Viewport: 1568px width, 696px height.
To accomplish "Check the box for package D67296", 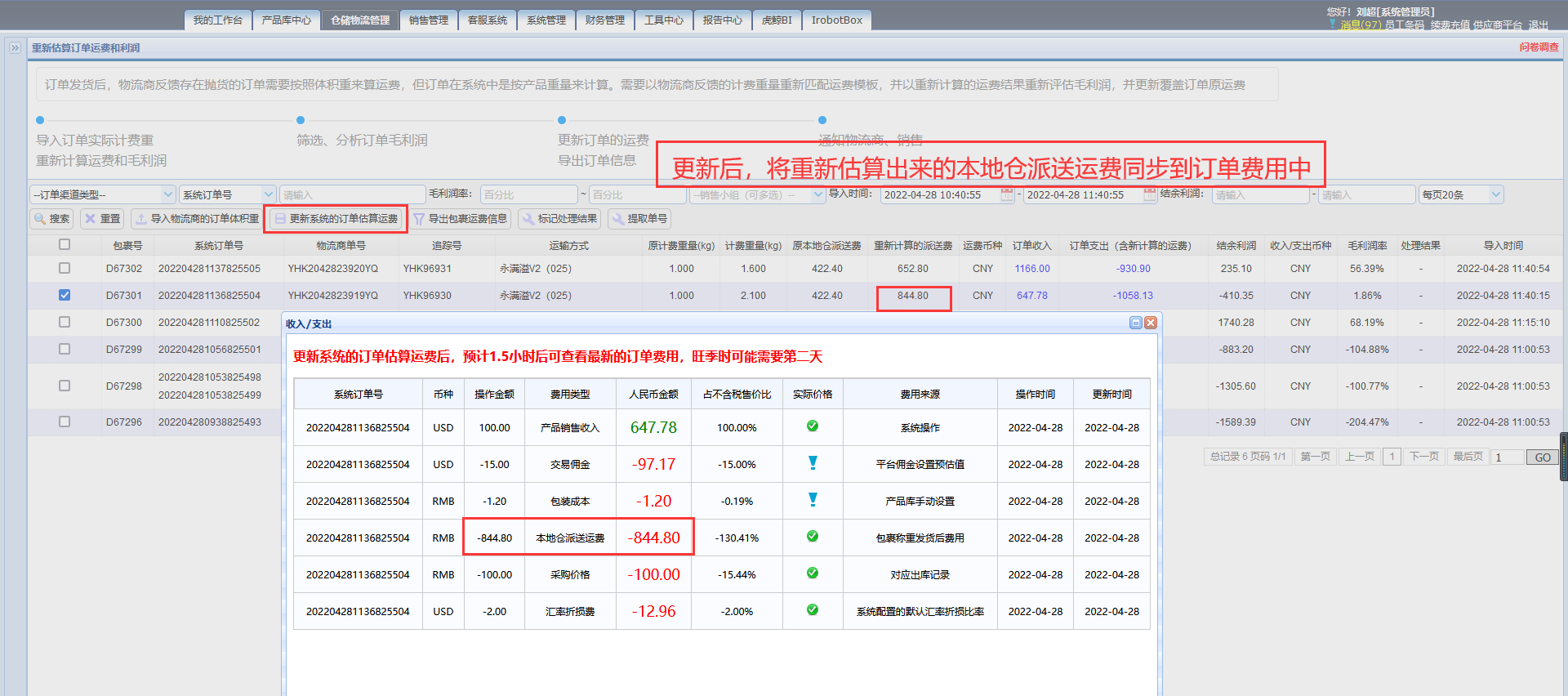I will point(65,422).
